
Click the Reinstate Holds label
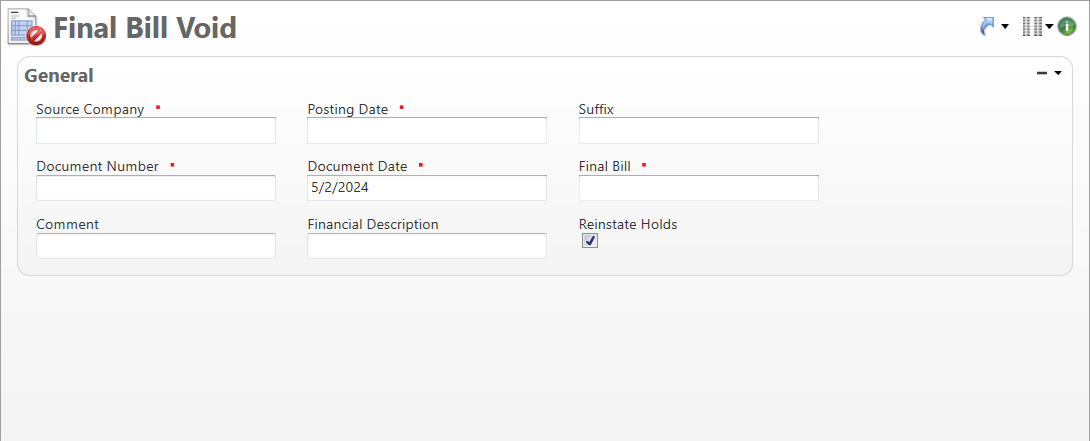click(x=628, y=224)
